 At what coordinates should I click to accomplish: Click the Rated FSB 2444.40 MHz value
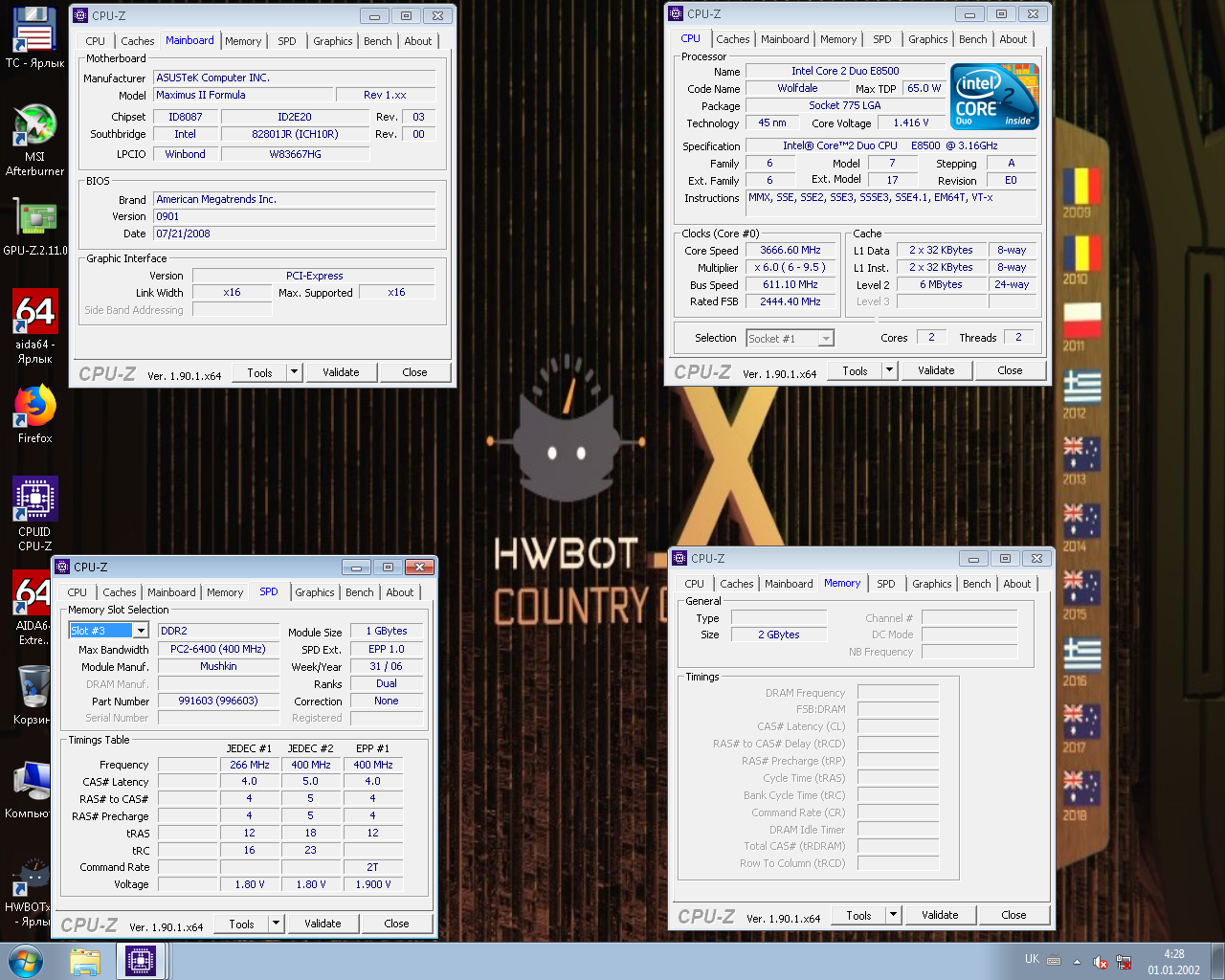click(x=791, y=301)
